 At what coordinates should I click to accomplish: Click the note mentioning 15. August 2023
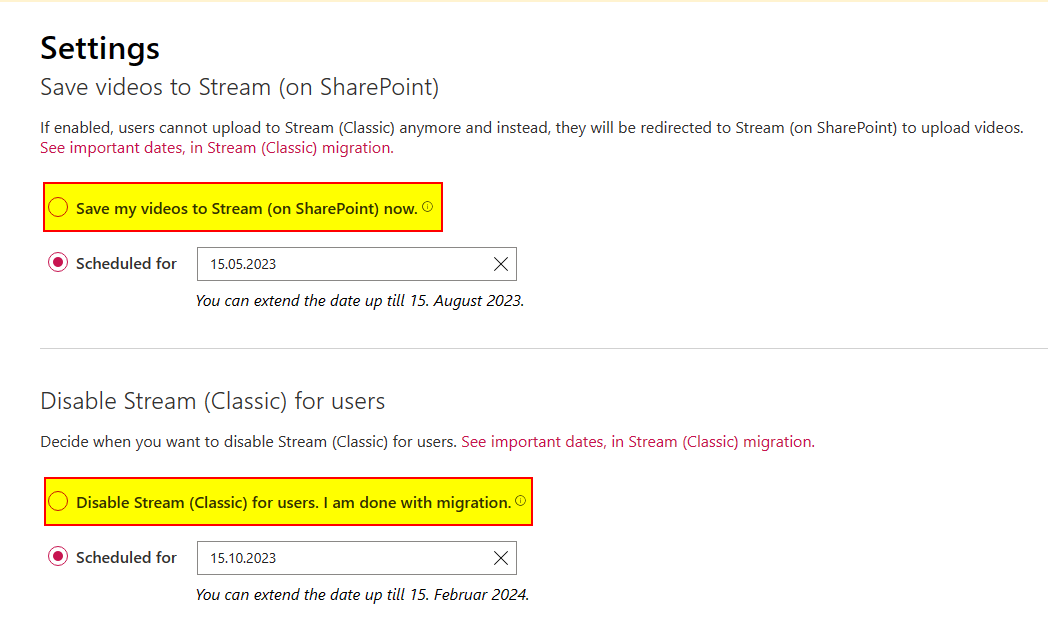[359, 300]
